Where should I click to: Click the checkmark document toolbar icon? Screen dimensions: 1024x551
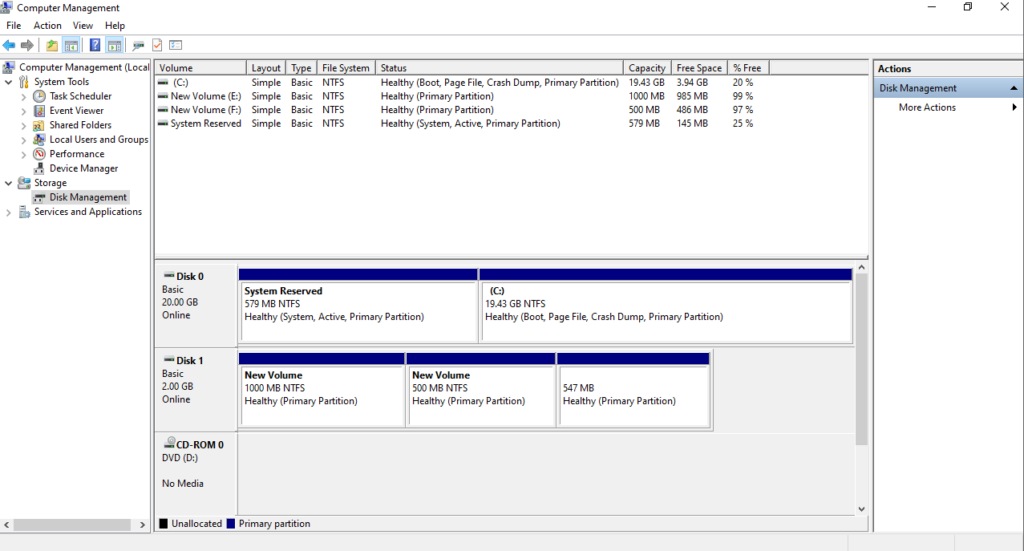click(x=157, y=45)
